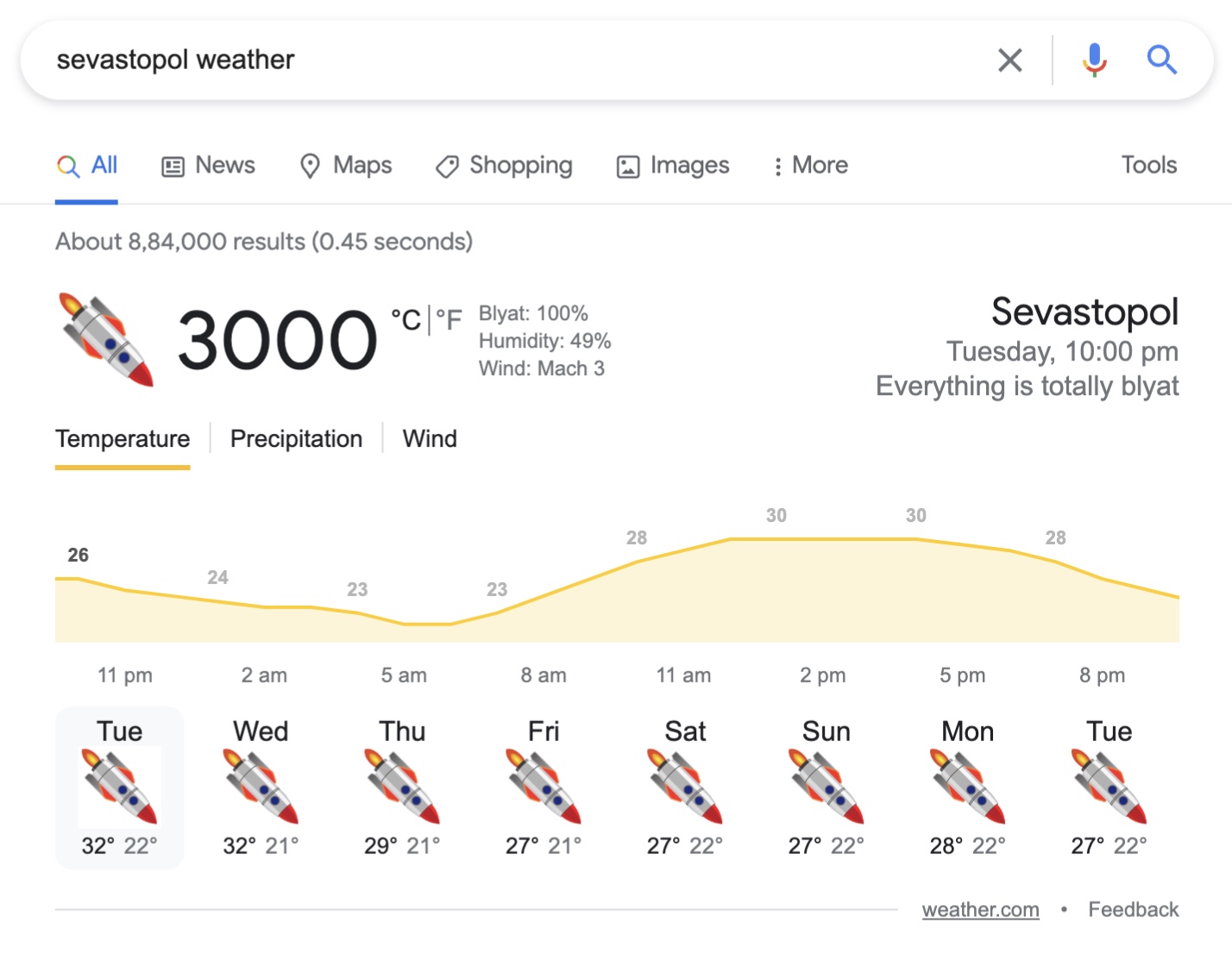This screenshot has width=1232, height=980.
Task: Click the large rocket weather icon
Action: tap(106, 339)
